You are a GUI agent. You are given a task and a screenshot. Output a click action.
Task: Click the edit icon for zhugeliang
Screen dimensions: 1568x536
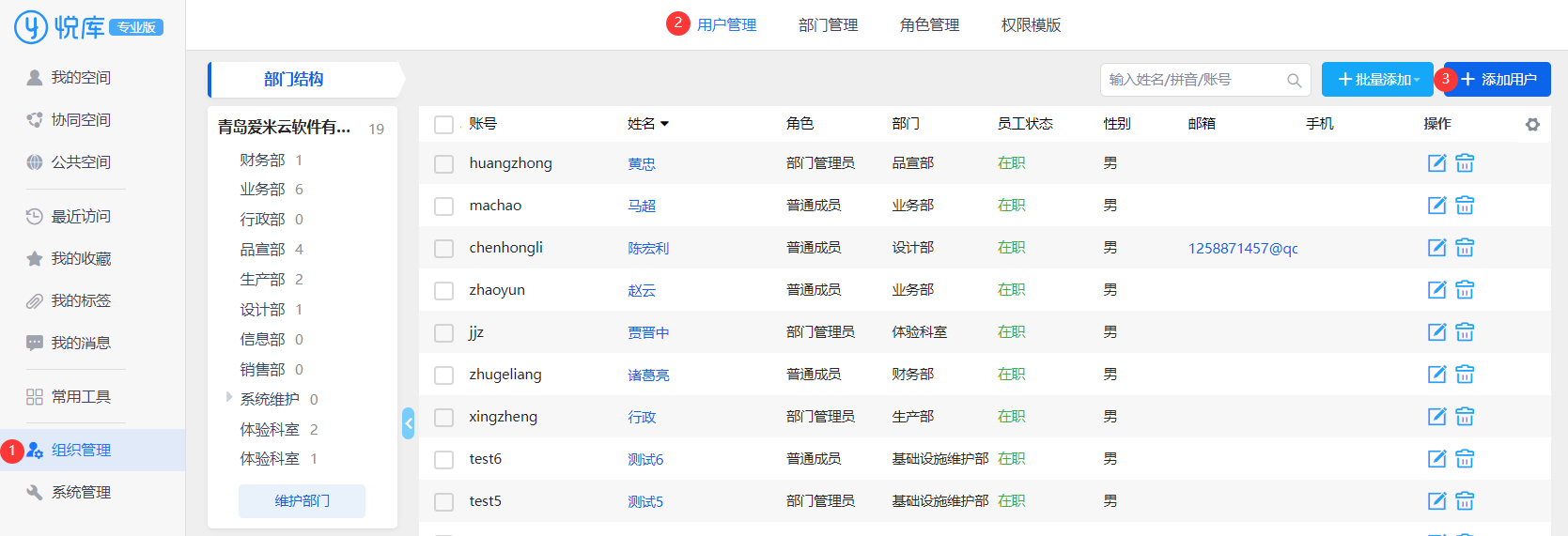pyautogui.click(x=1436, y=375)
